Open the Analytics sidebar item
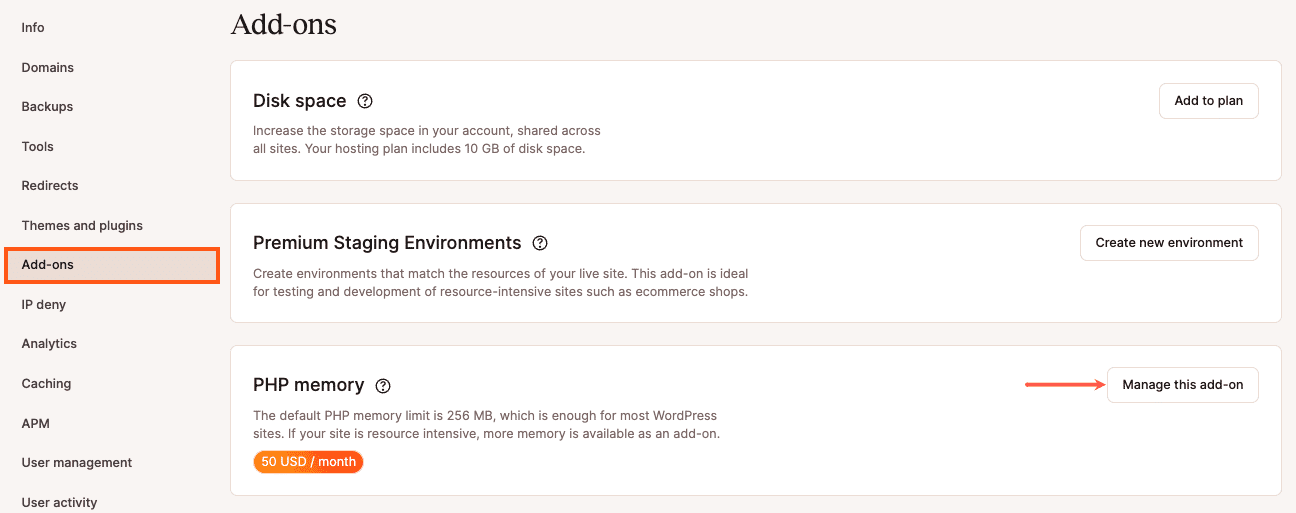 (49, 344)
